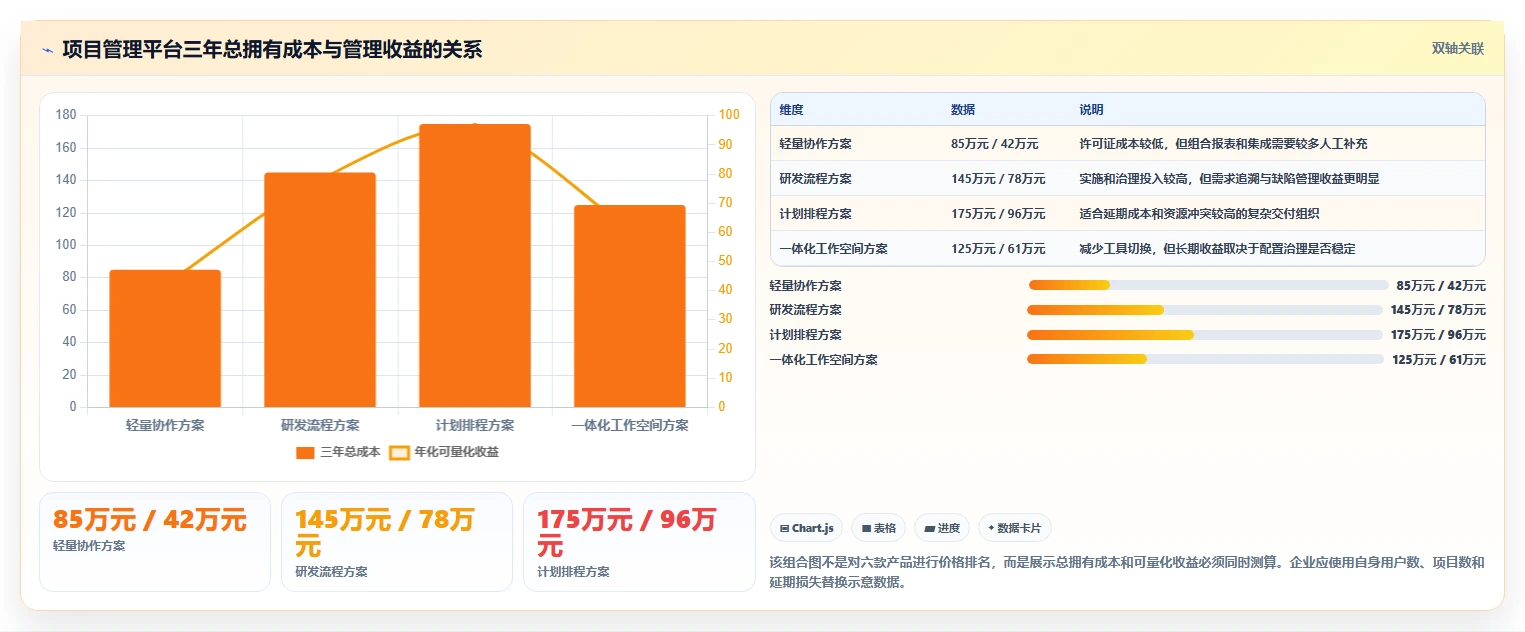Screen dimensions: 1525x632
Task: Open the 计划排程方案 data card
Action: coord(639,542)
